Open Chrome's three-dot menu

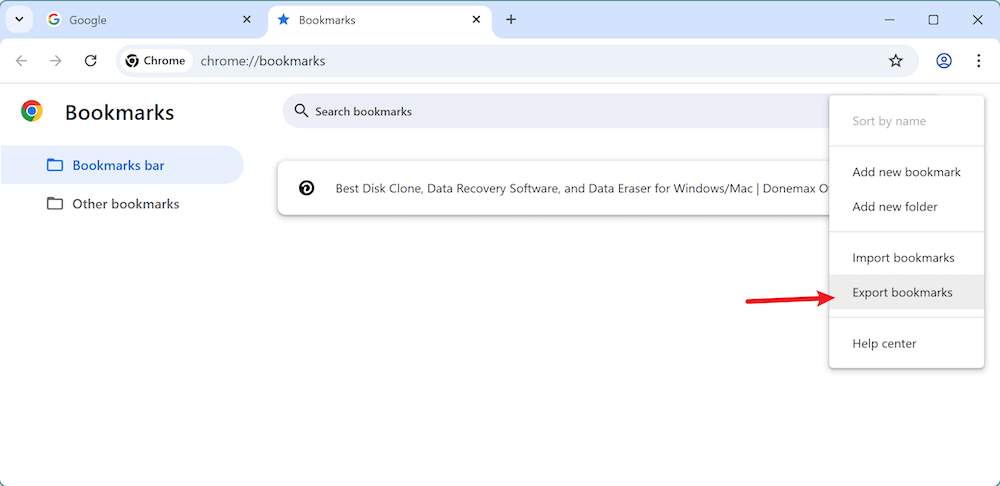978,61
